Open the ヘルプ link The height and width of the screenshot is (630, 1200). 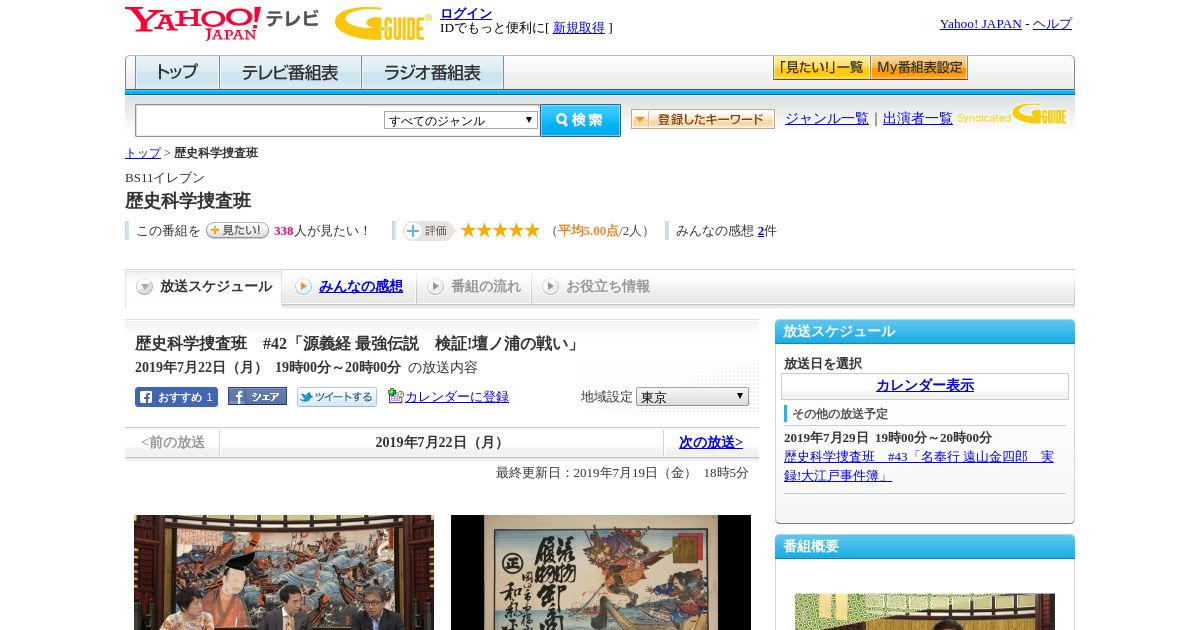tap(1052, 24)
